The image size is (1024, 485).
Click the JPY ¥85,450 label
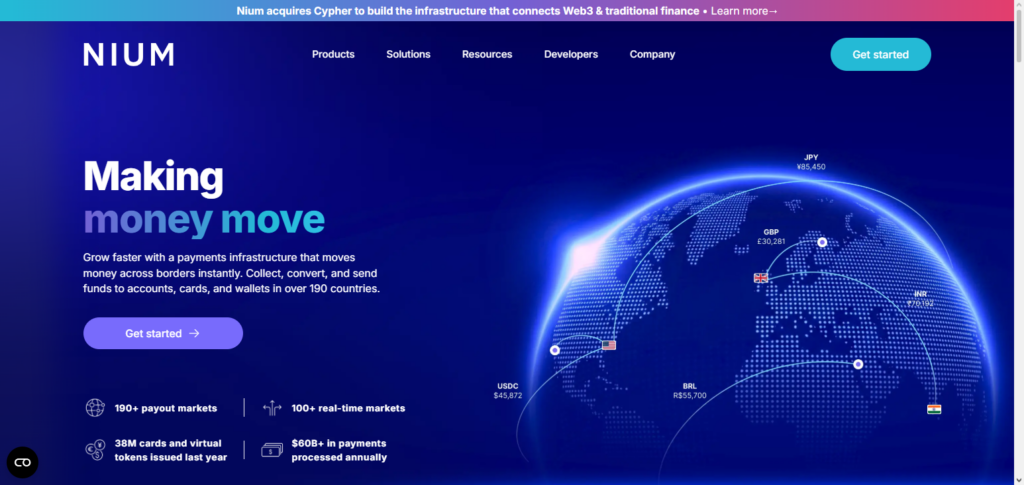click(x=811, y=162)
